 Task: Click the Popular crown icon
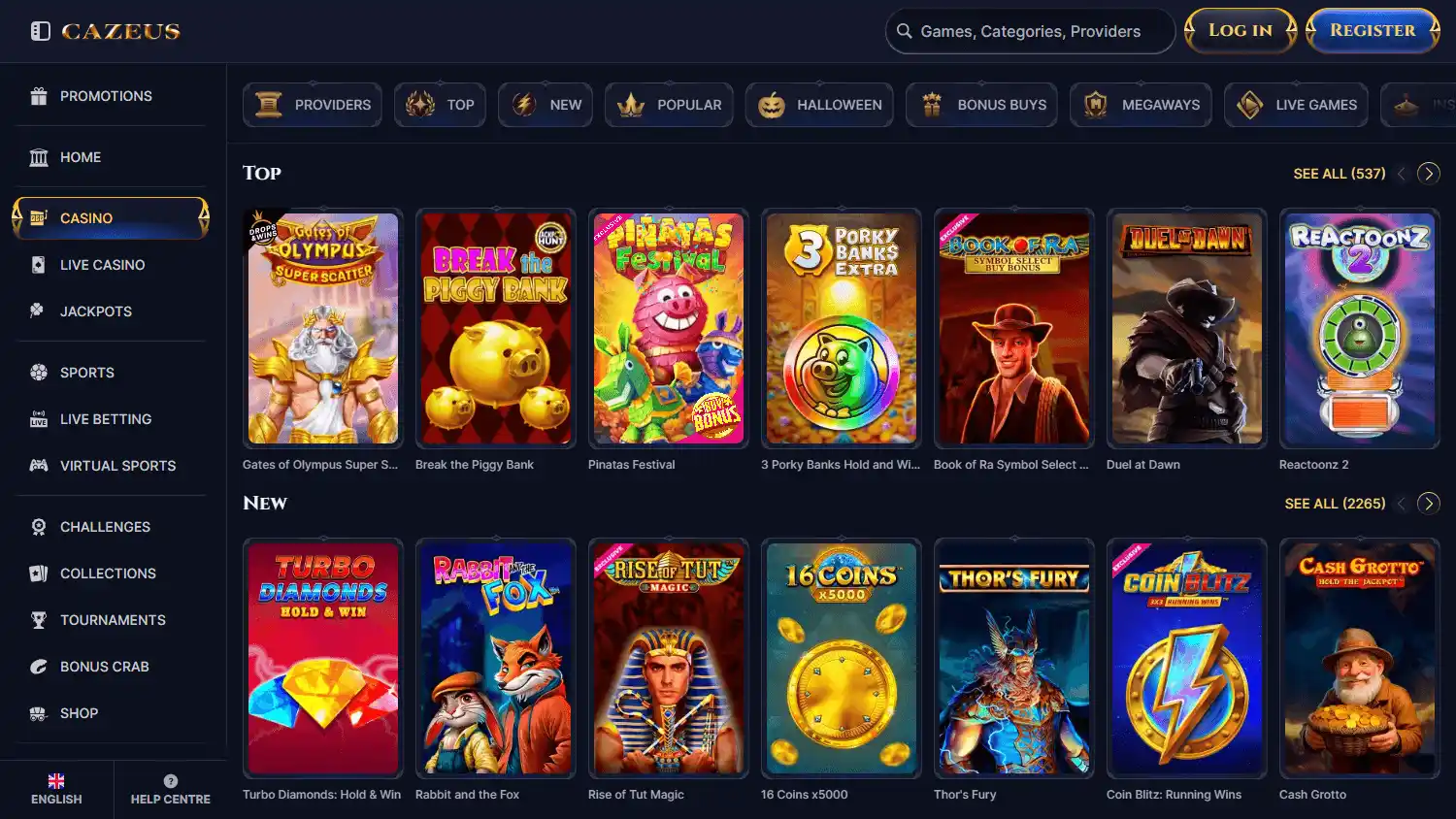pos(631,105)
